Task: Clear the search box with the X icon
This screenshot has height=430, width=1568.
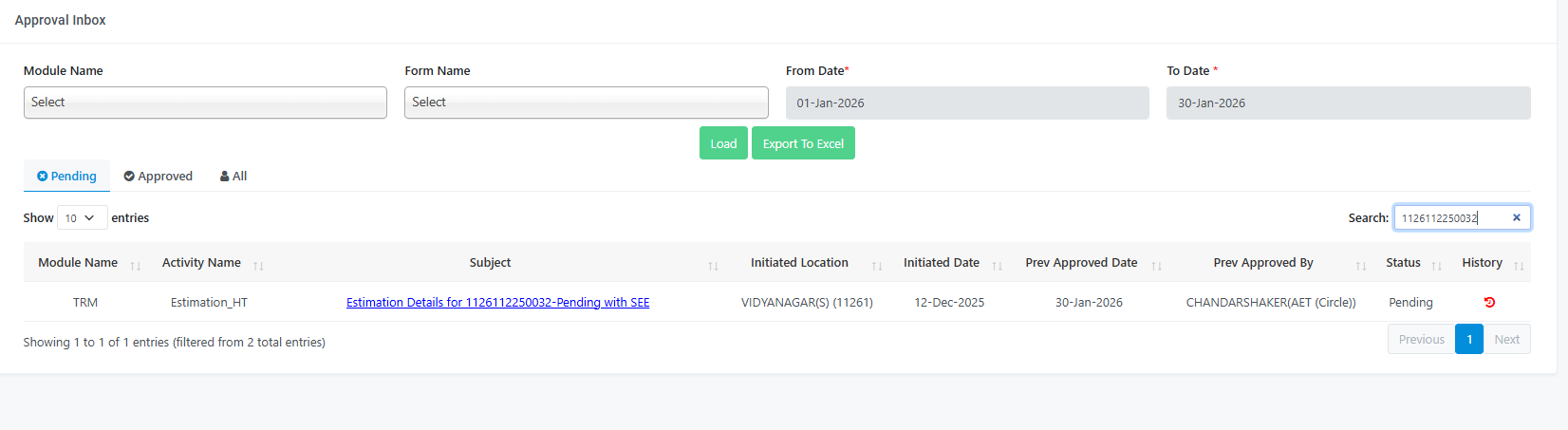Action: 1516,218
